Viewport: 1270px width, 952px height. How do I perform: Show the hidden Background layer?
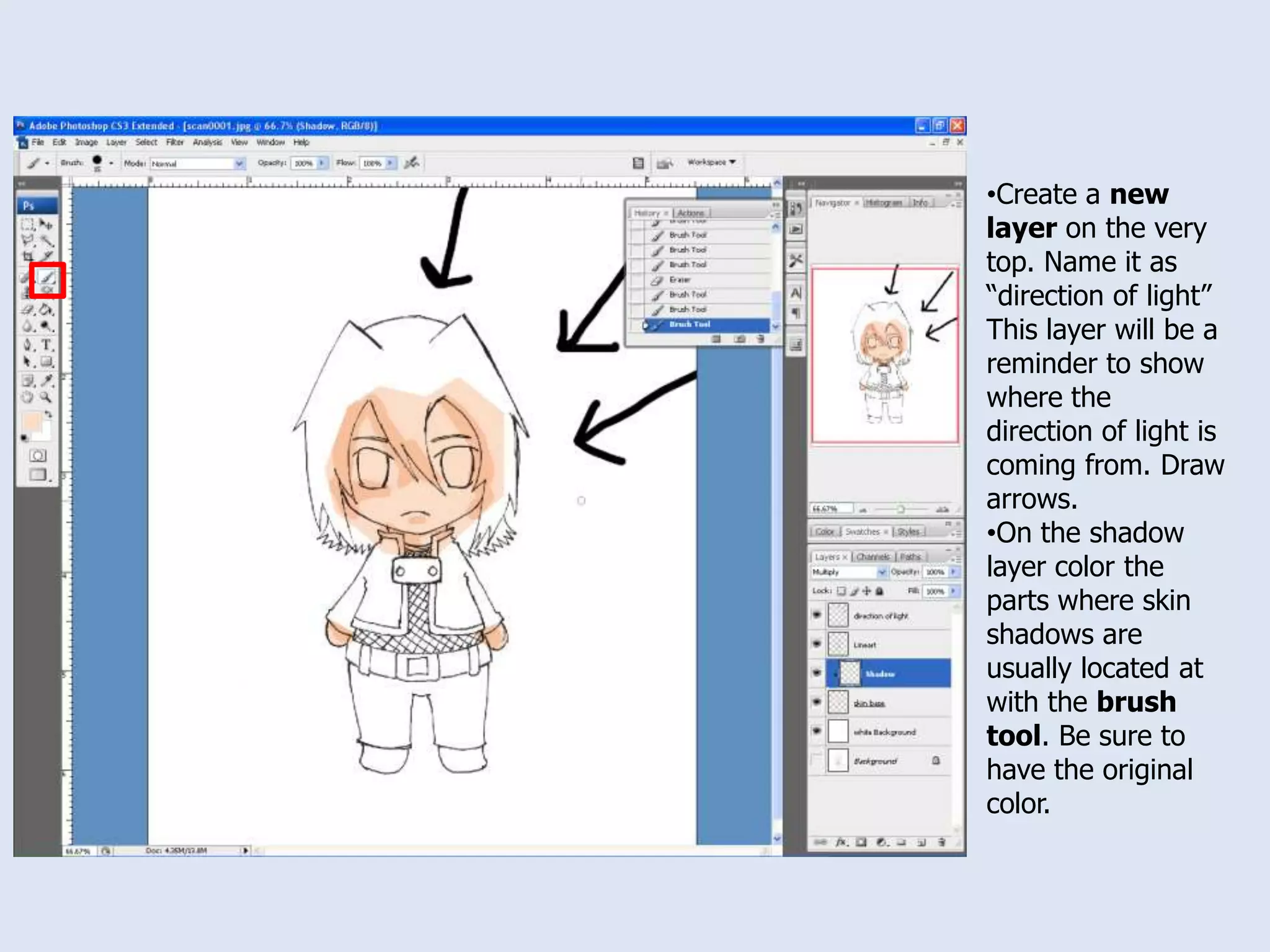click(x=817, y=760)
